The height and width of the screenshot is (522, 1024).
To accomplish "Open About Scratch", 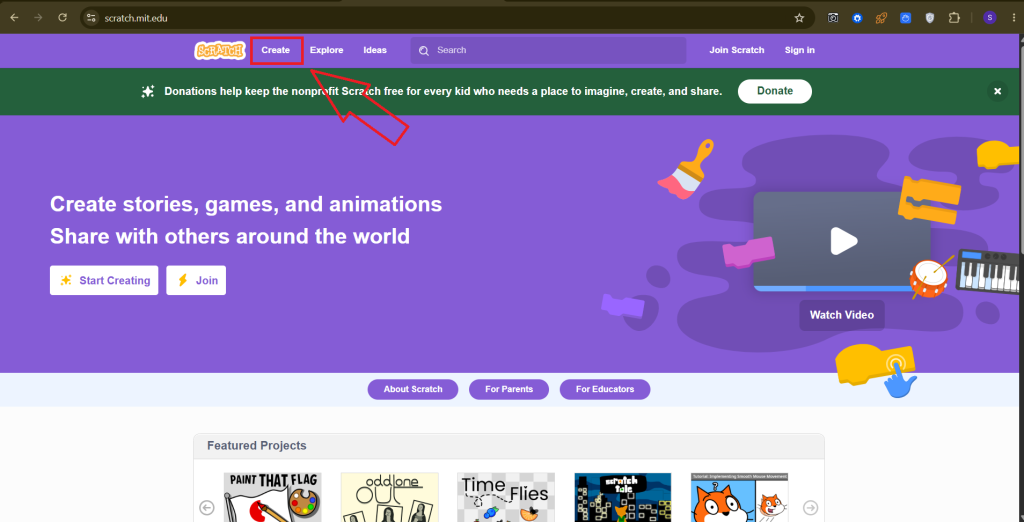I will point(413,389).
